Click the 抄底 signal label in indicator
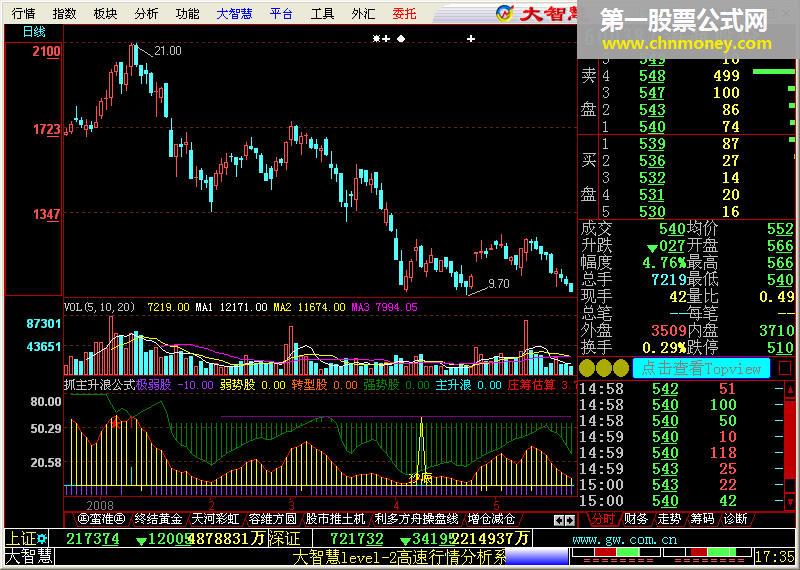800x570 pixels. pos(420,478)
